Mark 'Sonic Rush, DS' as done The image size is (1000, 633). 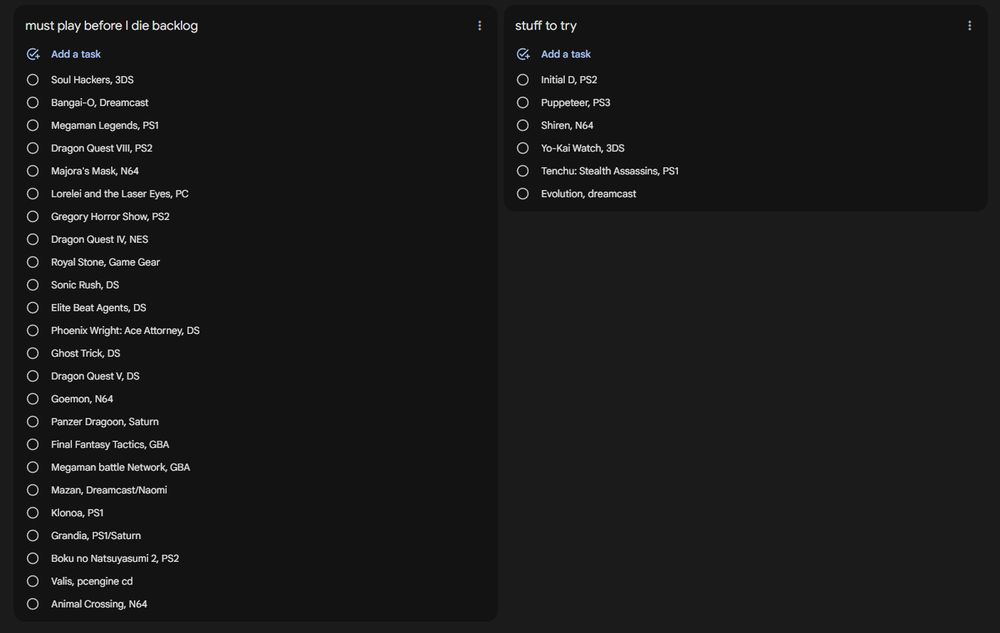coord(33,285)
